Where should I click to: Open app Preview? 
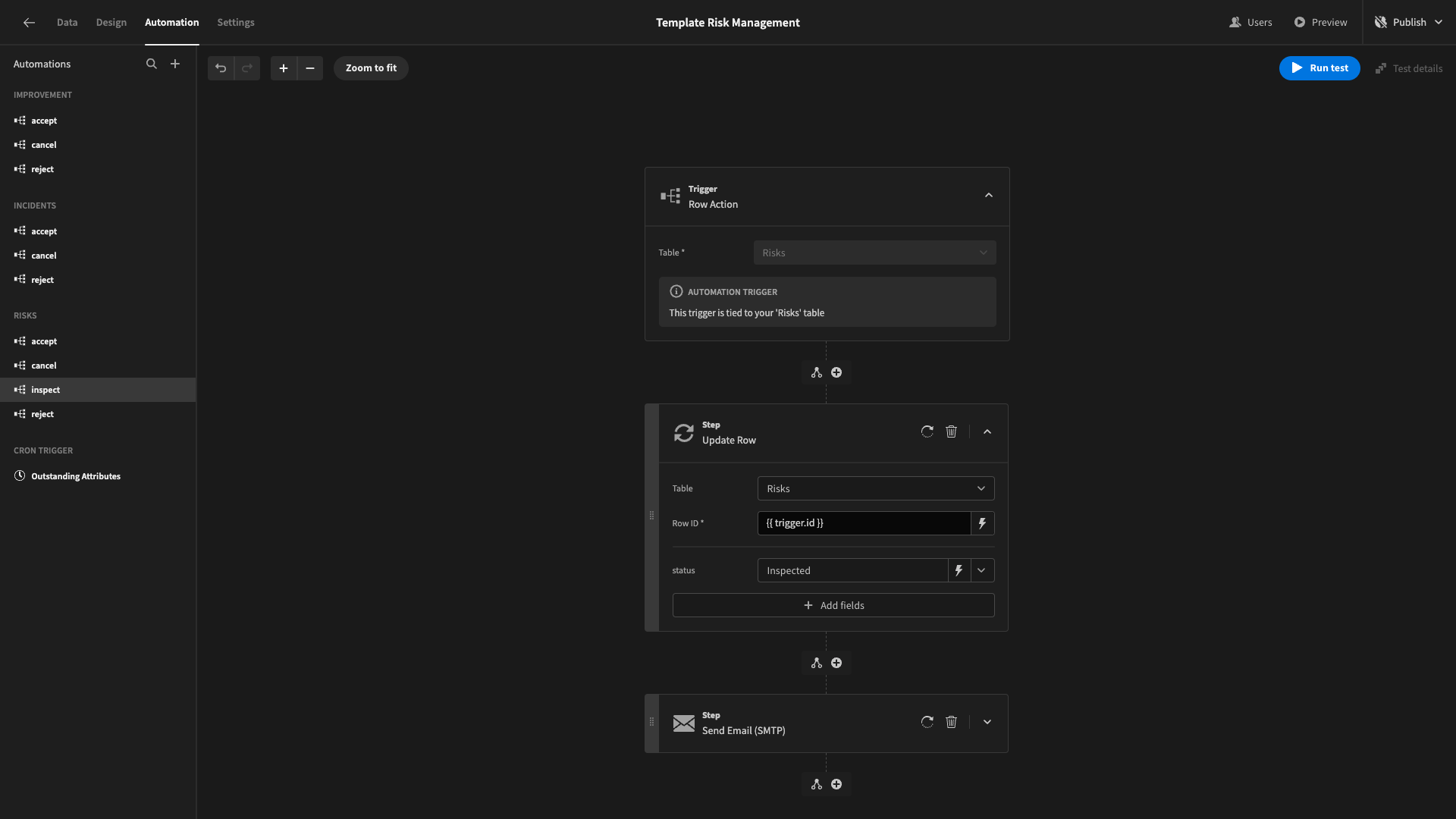pyautogui.click(x=1321, y=23)
